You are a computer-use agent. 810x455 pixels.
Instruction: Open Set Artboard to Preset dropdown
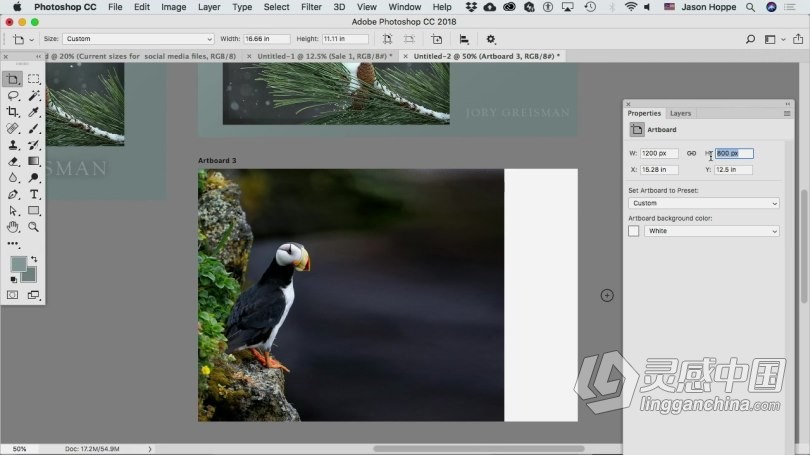click(x=704, y=203)
